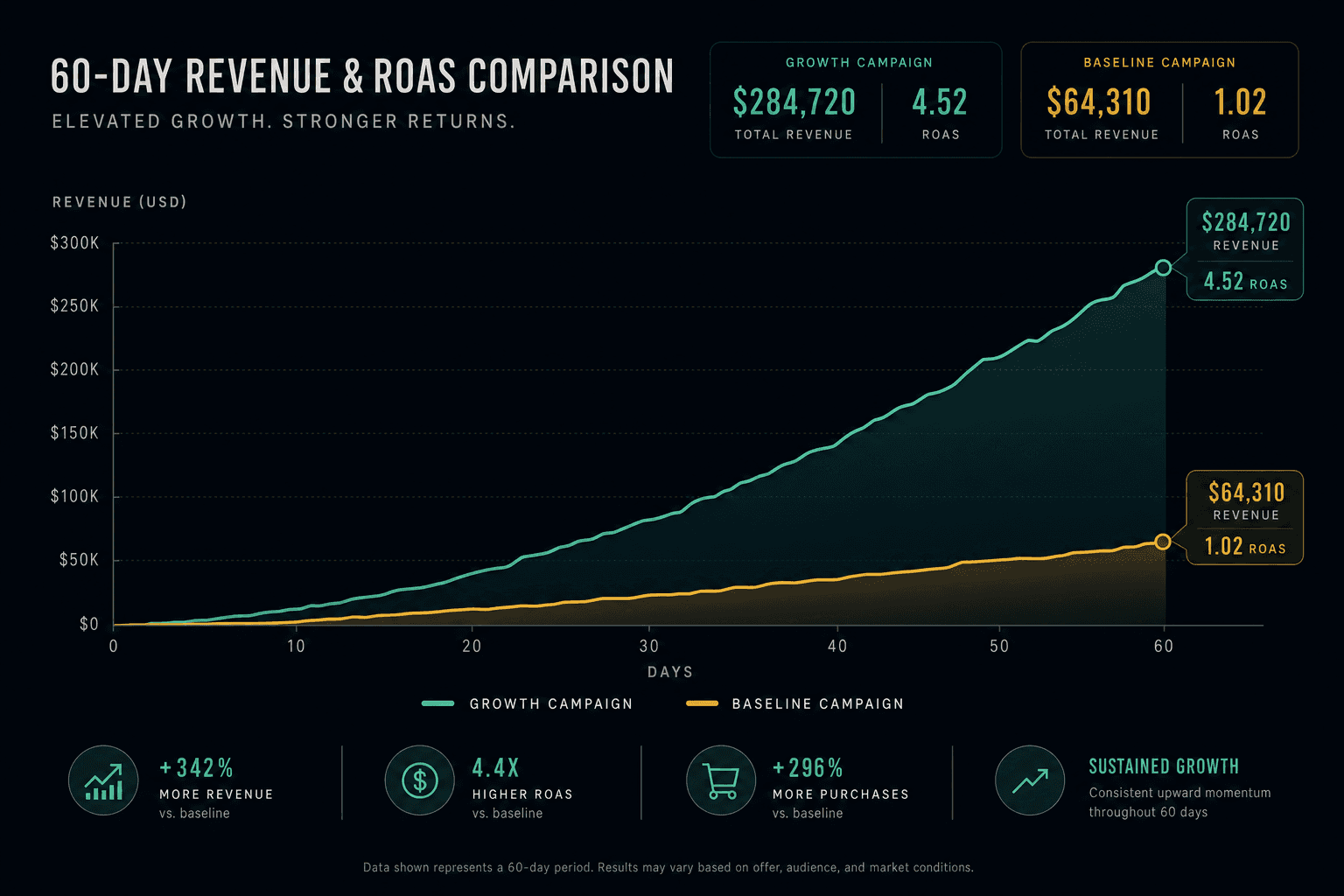
Task: Click the 40 tick on the days axis
Action: point(837,647)
